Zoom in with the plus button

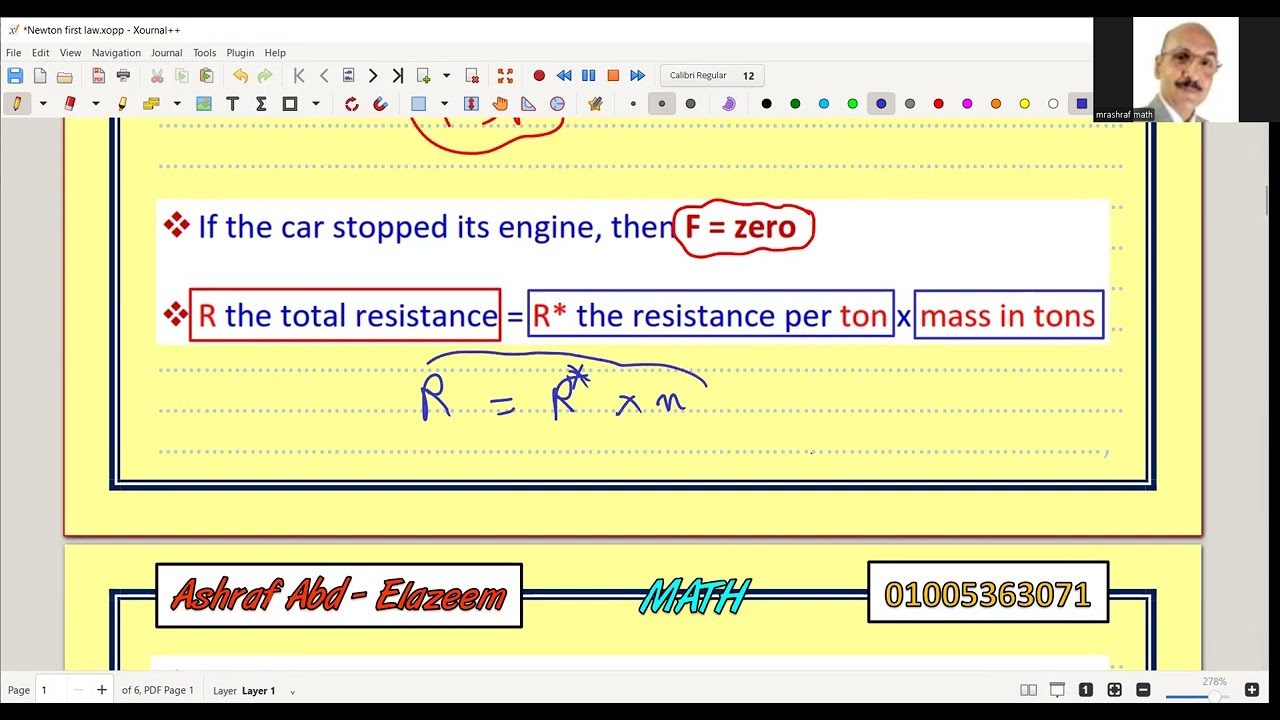click(1251, 690)
